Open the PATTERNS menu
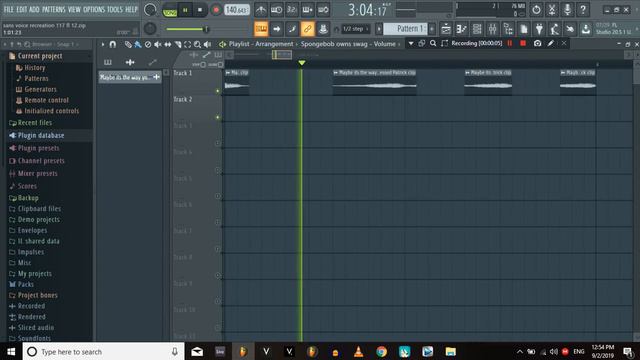The height and width of the screenshot is (360, 640). [x=53, y=9]
